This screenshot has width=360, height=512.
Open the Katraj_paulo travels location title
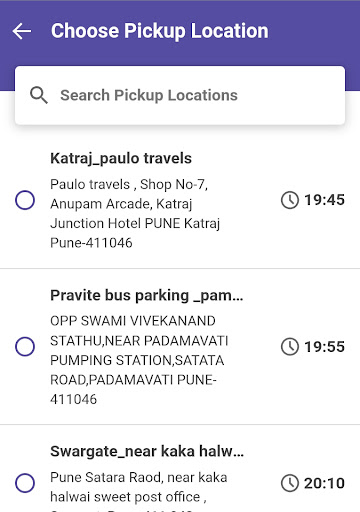[121, 158]
